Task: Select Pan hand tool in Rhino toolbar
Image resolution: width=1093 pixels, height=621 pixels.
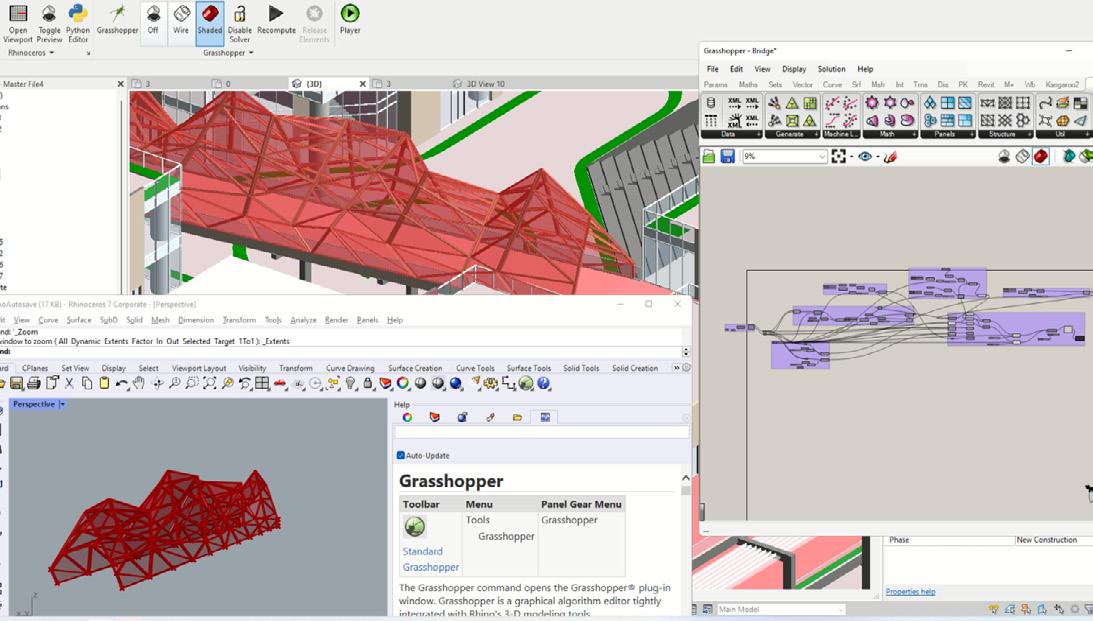Action: point(139,383)
